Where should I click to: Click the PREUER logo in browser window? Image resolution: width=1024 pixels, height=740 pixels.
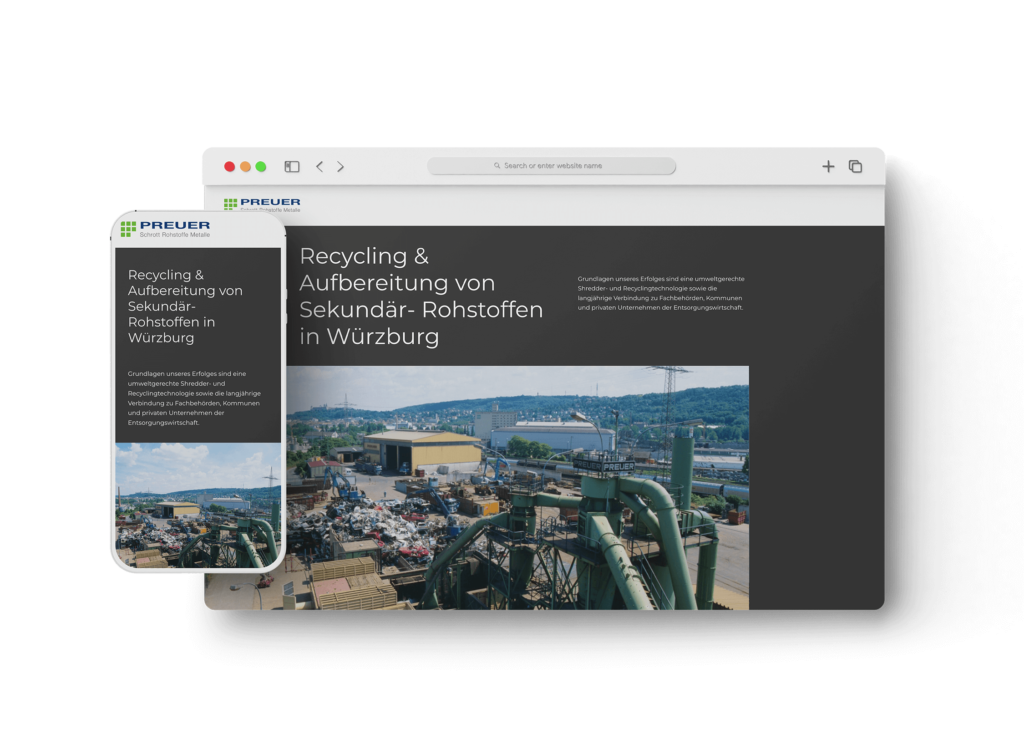click(x=262, y=204)
